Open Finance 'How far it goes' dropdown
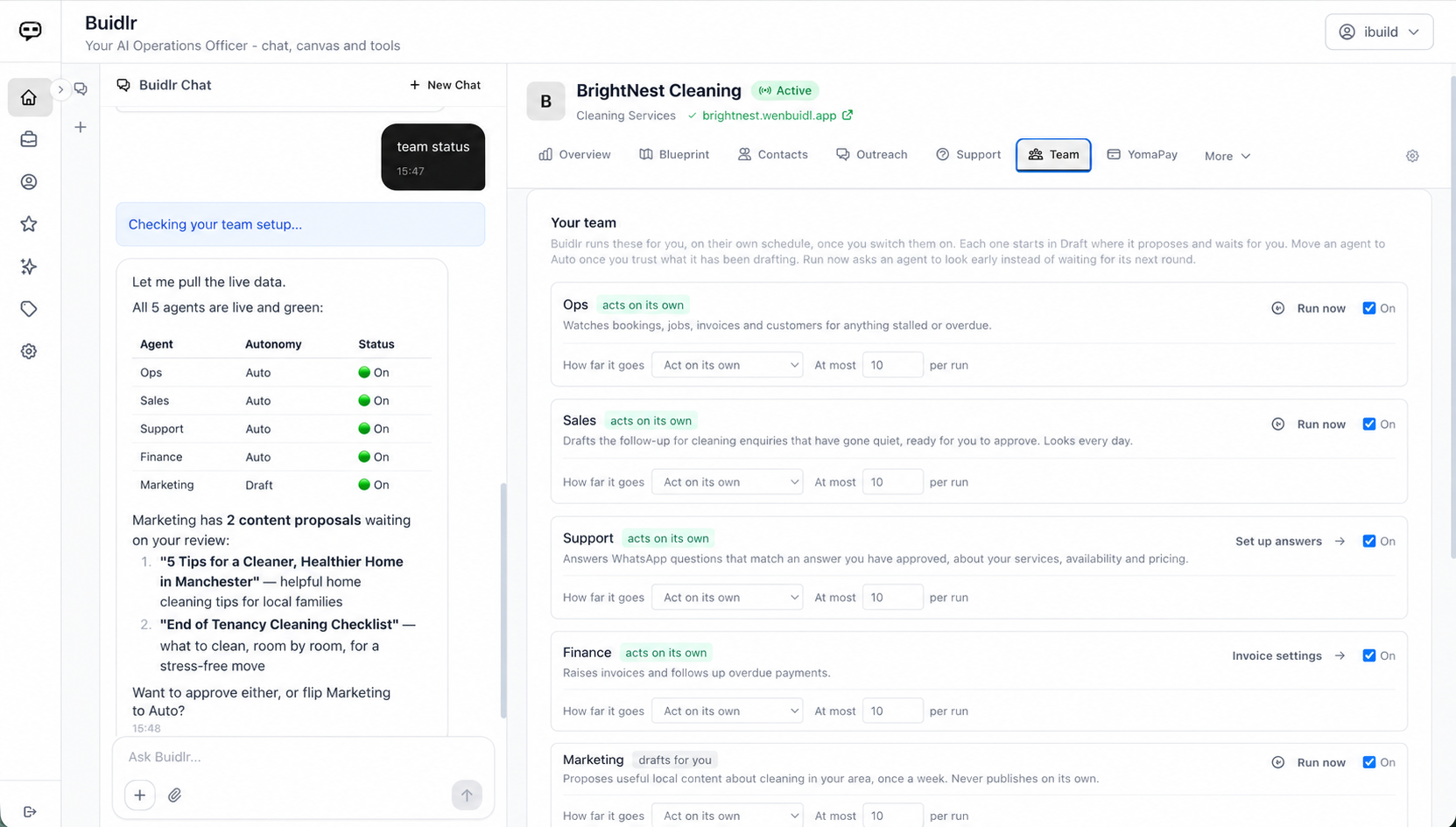This screenshot has height=827, width=1456. (728, 711)
